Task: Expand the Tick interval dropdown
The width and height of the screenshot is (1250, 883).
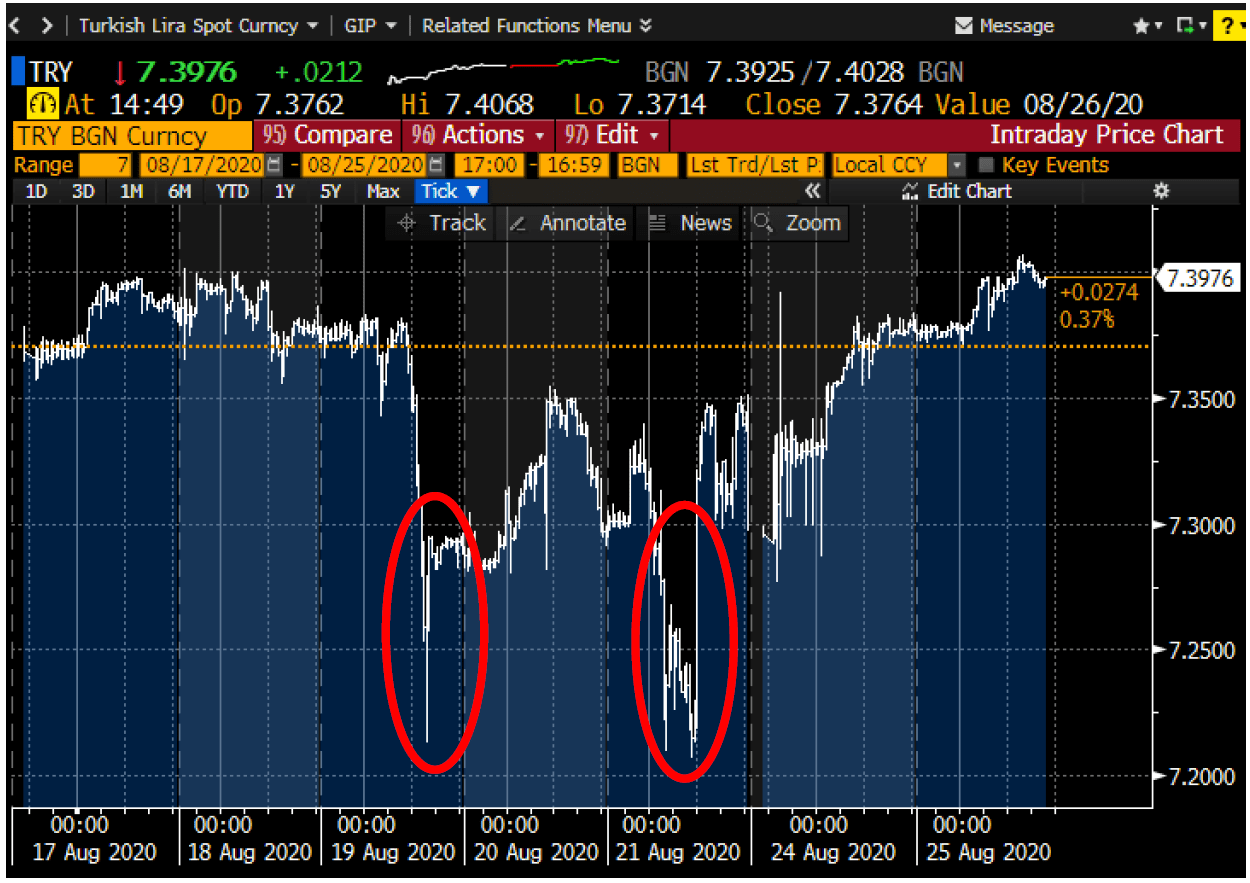Action: coord(449,191)
